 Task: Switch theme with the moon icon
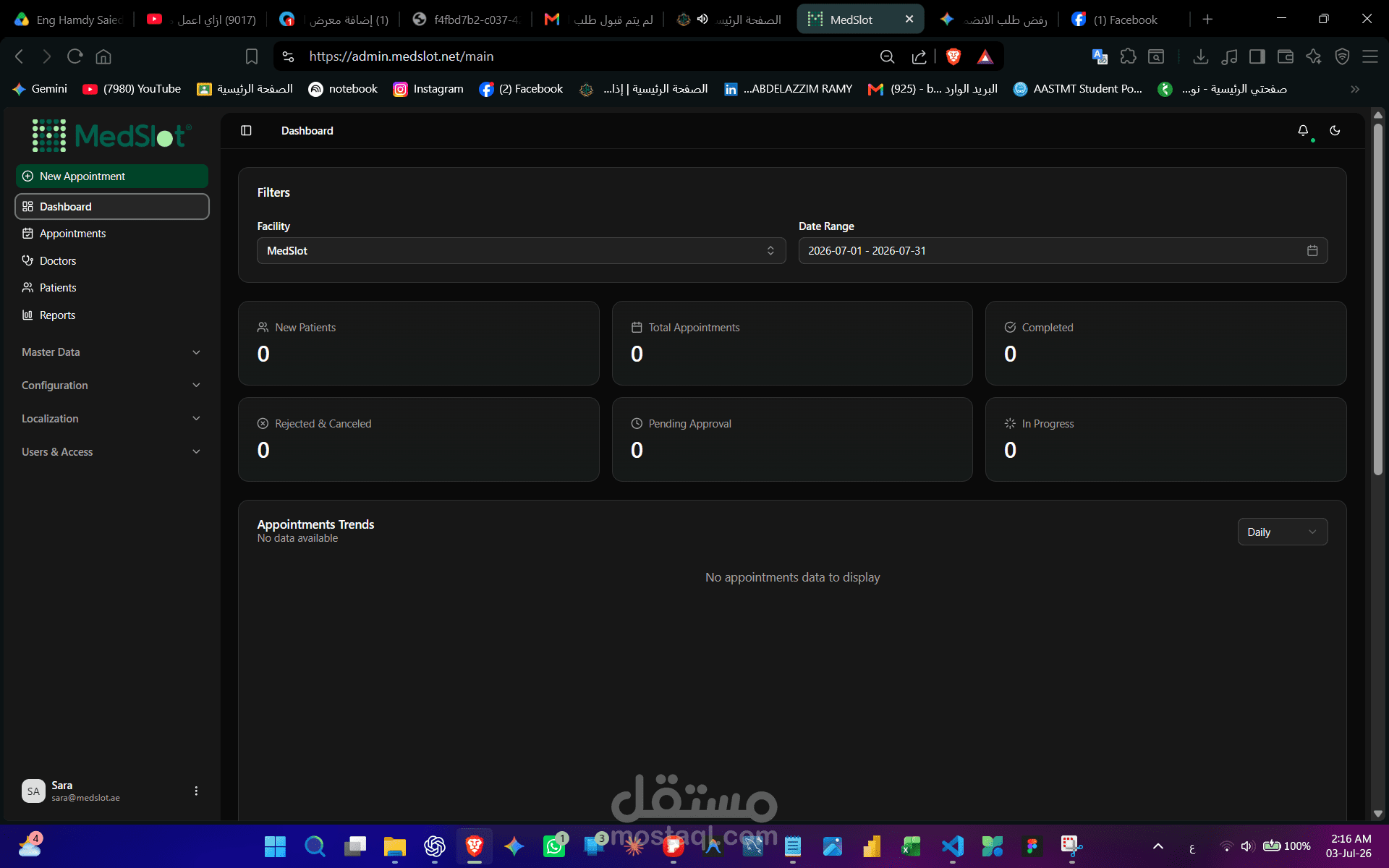[x=1335, y=130]
